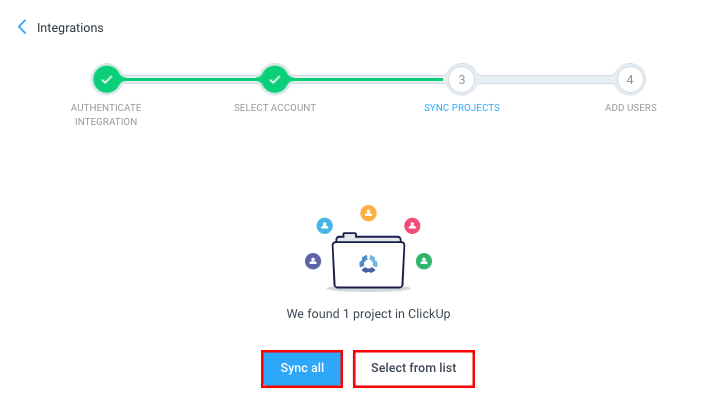
Task: Click the project folder illustration
Action: (x=368, y=262)
